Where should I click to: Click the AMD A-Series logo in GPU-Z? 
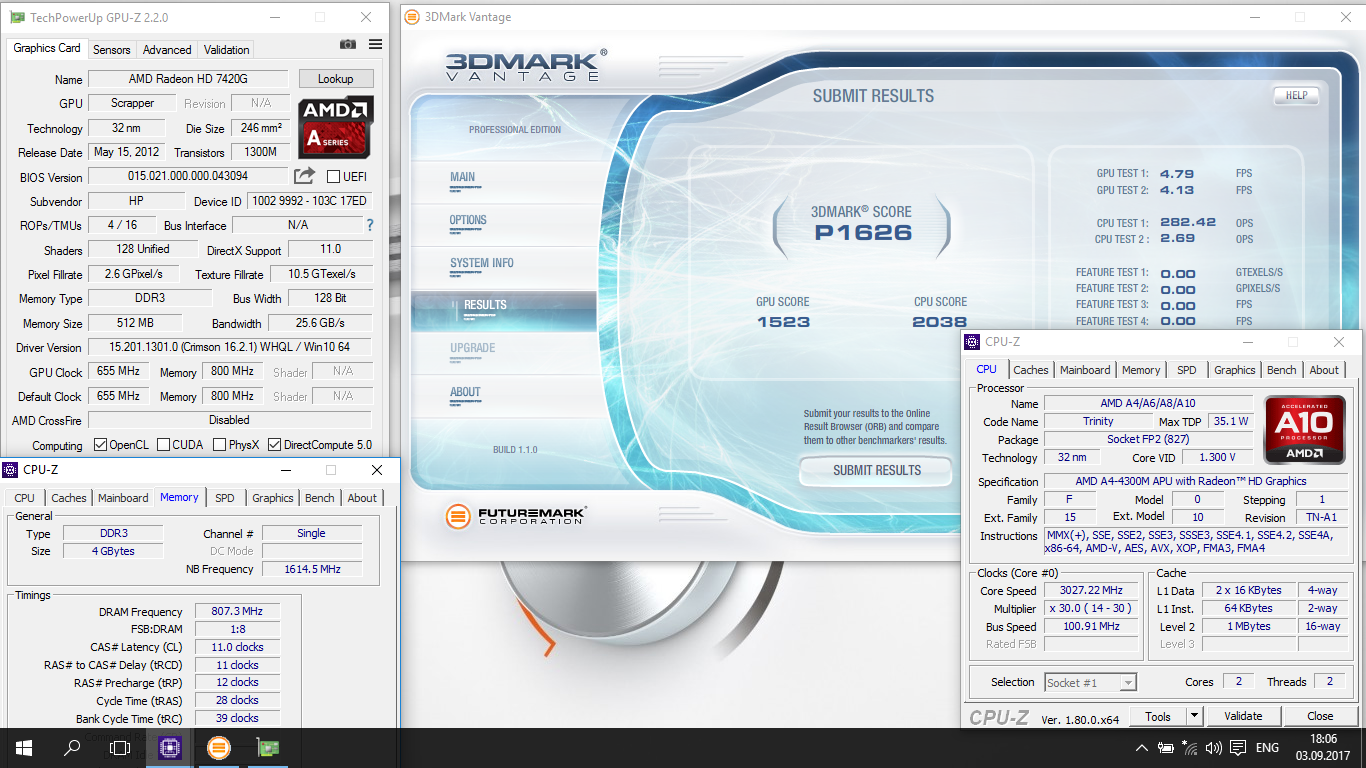click(336, 126)
